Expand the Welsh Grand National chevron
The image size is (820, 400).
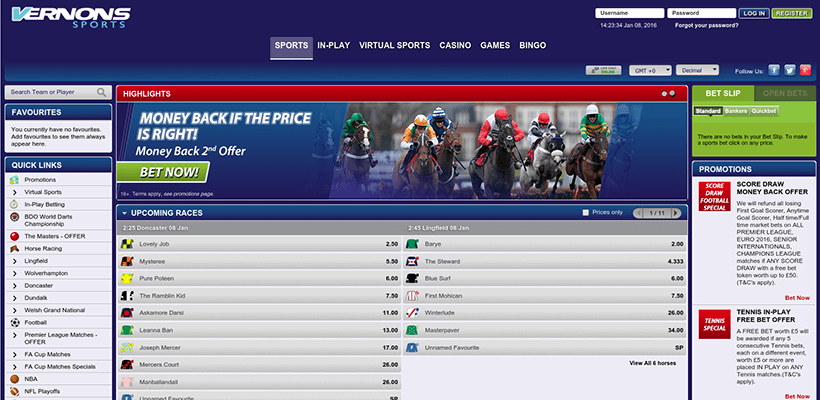(15, 311)
